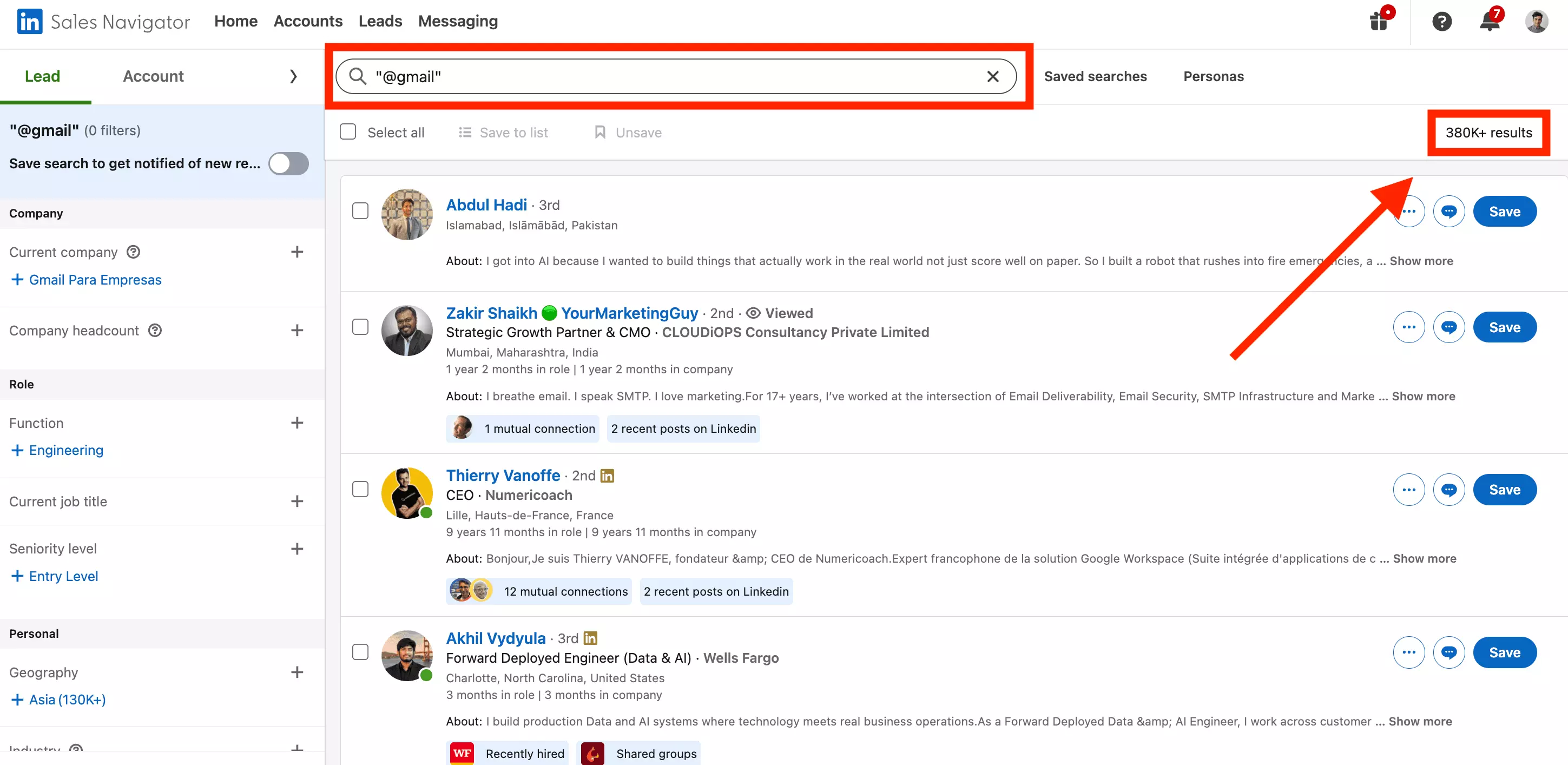1568x765 pixels.
Task: Add Asia (130K+) geography filter
Action: [x=58, y=700]
